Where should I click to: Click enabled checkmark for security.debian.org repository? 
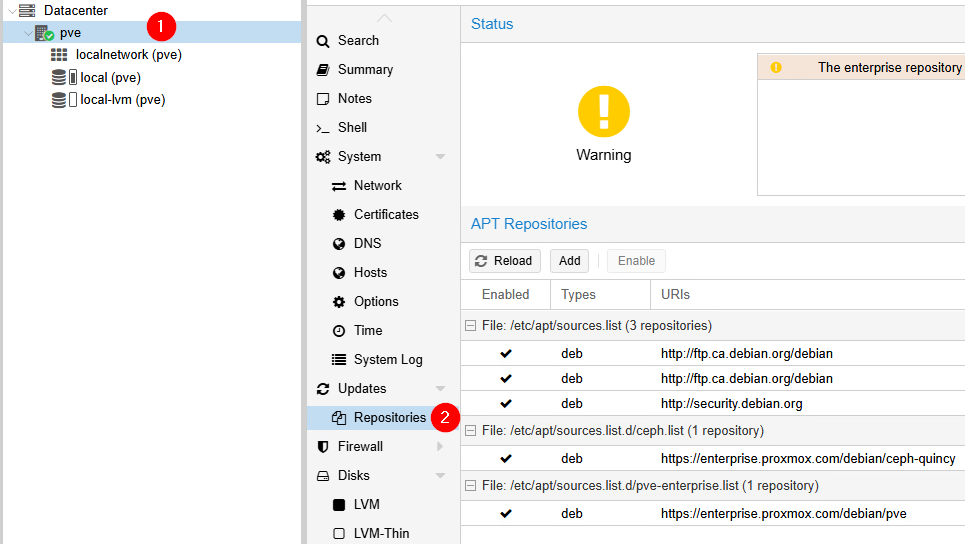click(506, 404)
